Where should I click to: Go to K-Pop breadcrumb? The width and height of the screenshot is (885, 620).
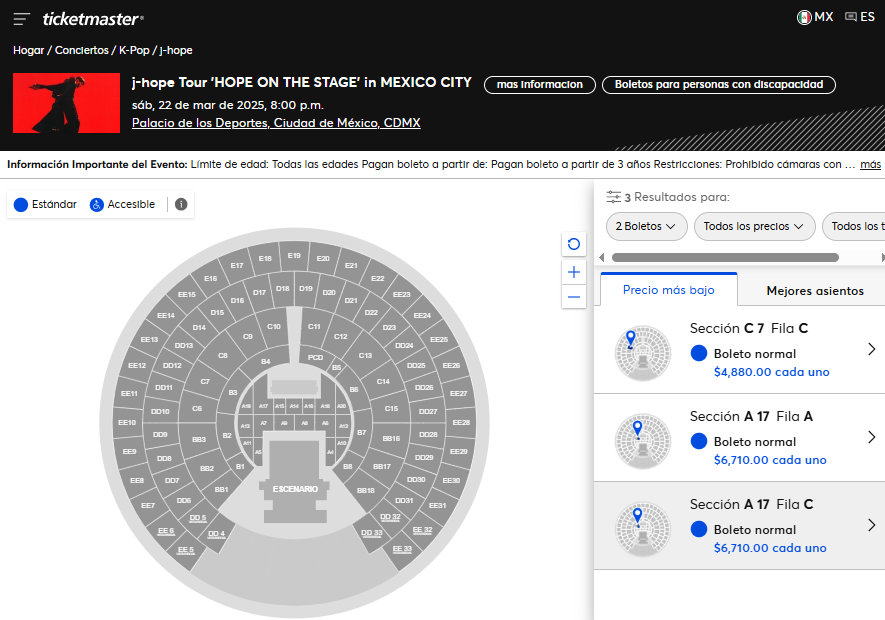point(134,50)
